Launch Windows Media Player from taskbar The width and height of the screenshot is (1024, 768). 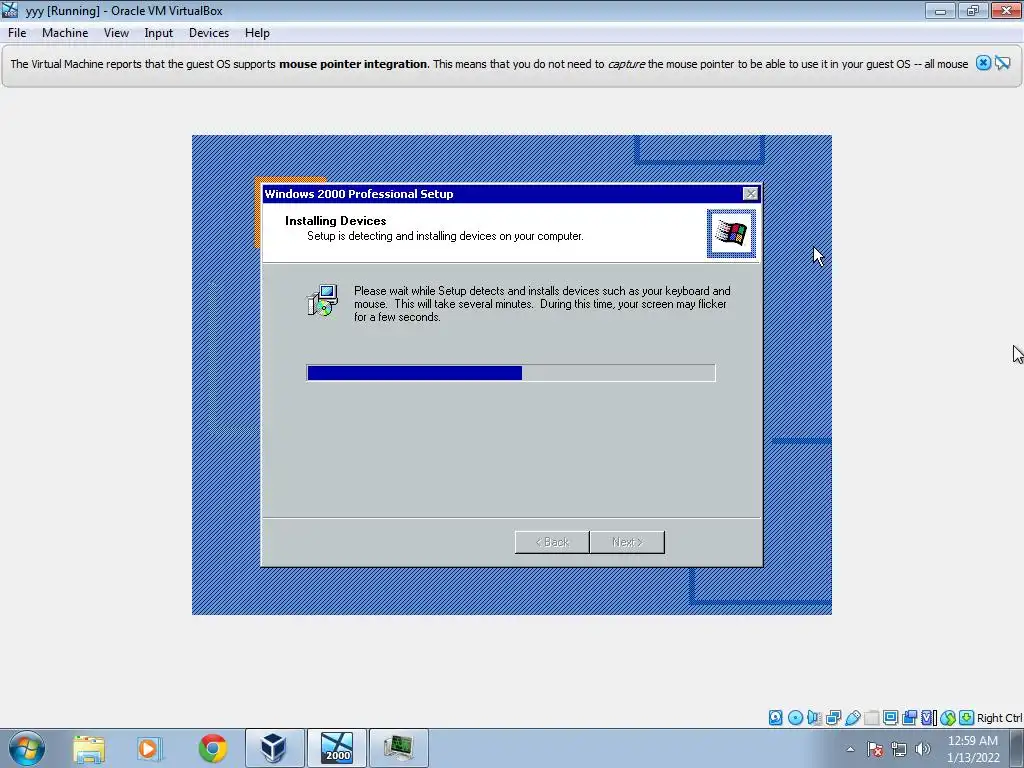148,748
